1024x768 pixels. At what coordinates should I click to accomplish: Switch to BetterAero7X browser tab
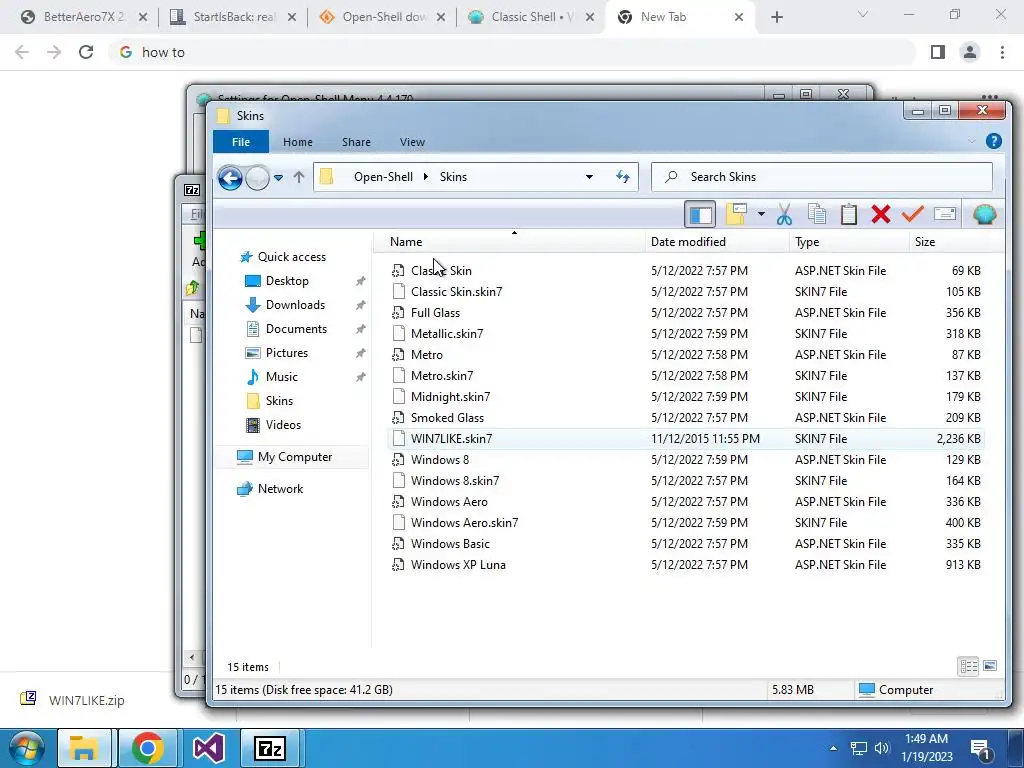83,17
